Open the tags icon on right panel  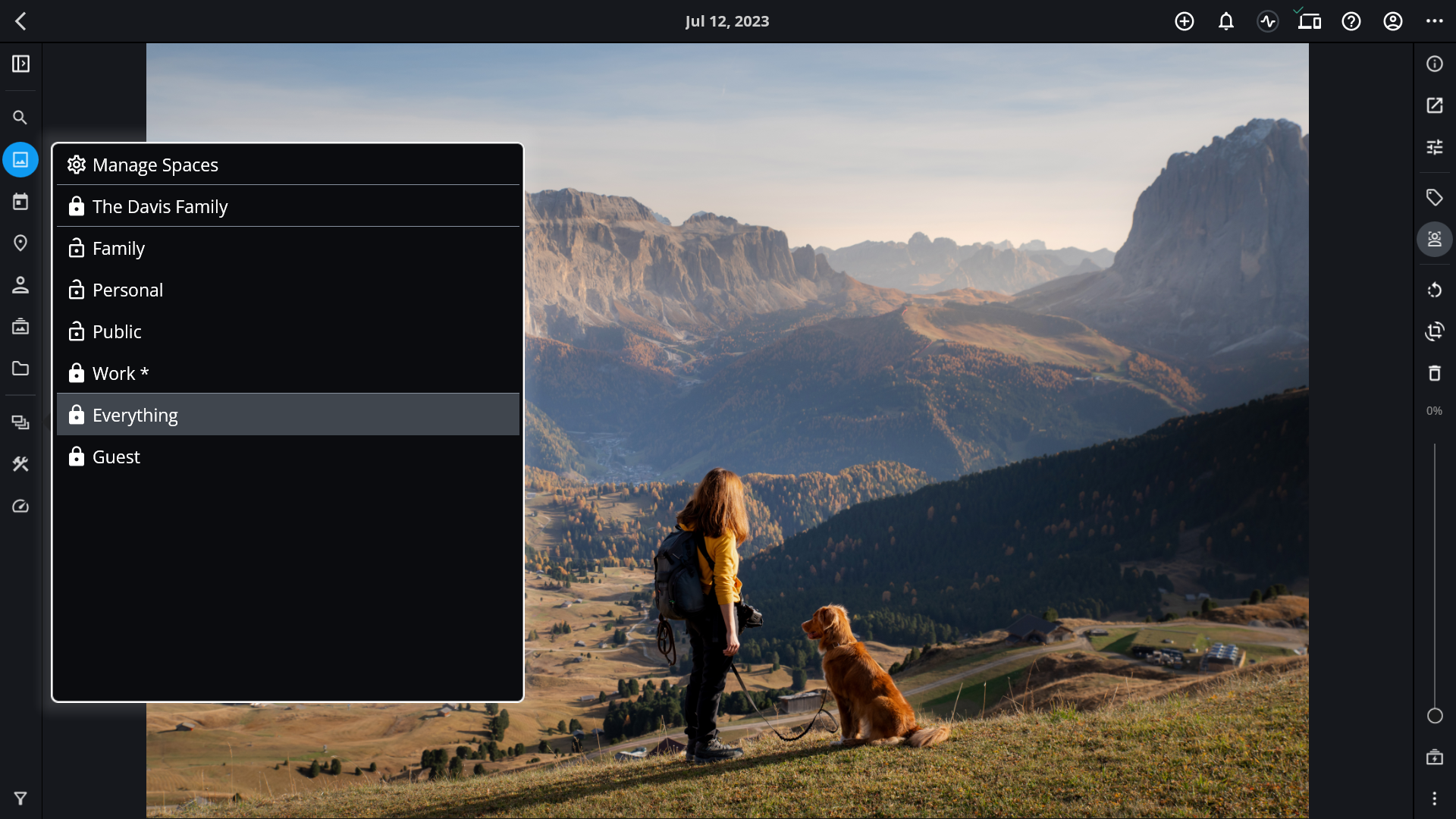pos(1434,198)
